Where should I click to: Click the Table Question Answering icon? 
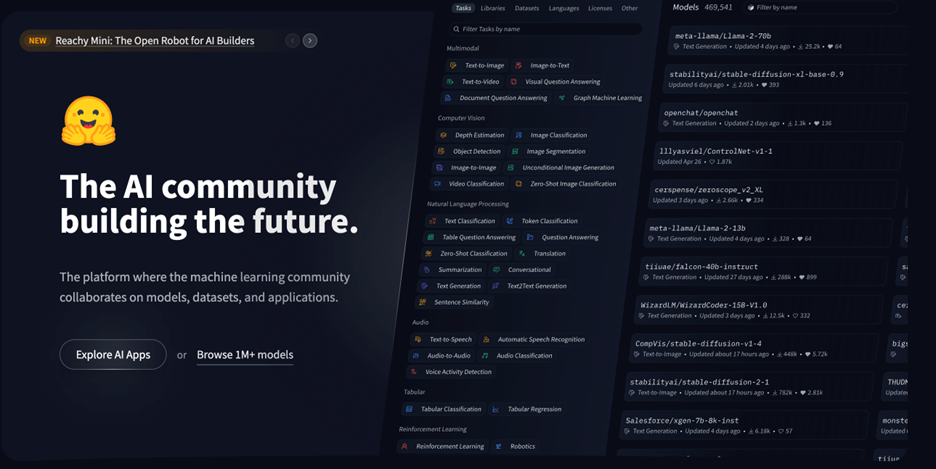coord(431,237)
